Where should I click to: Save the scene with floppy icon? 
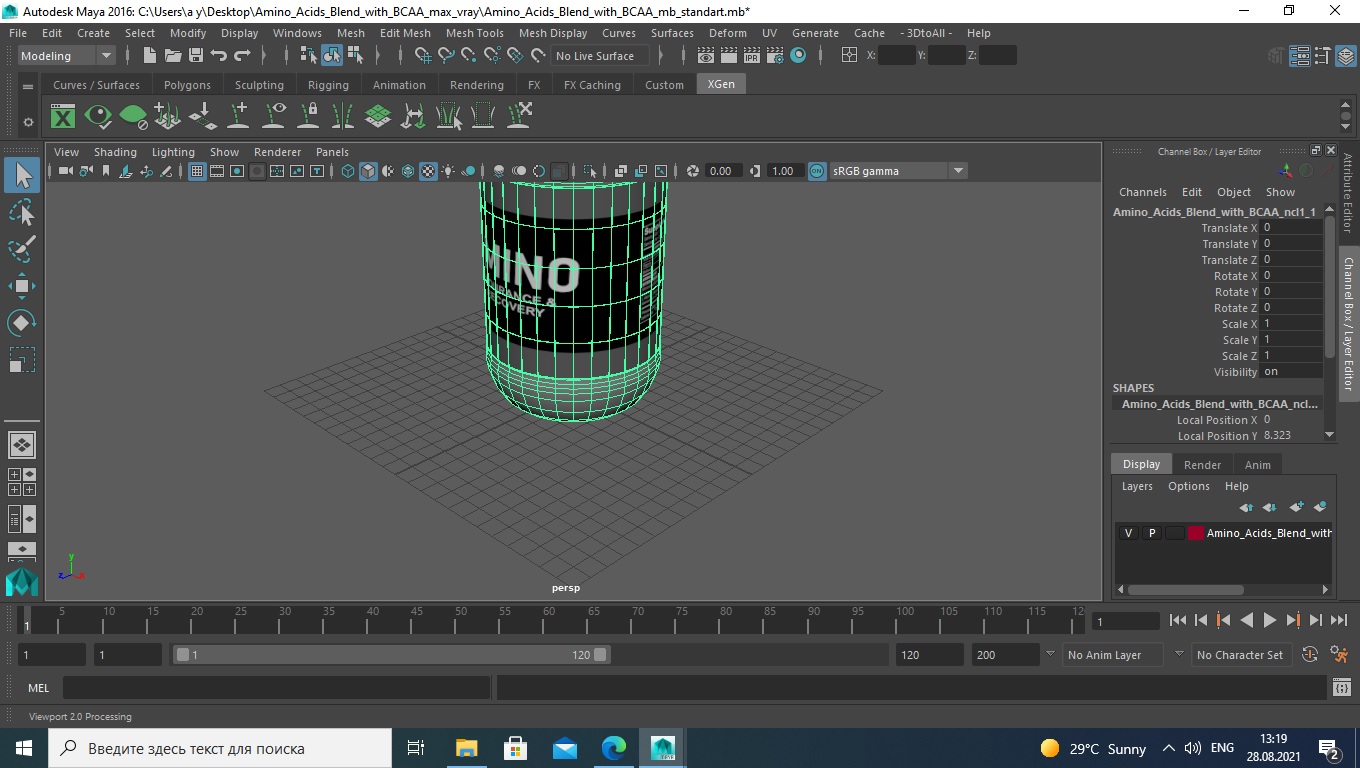click(x=196, y=55)
